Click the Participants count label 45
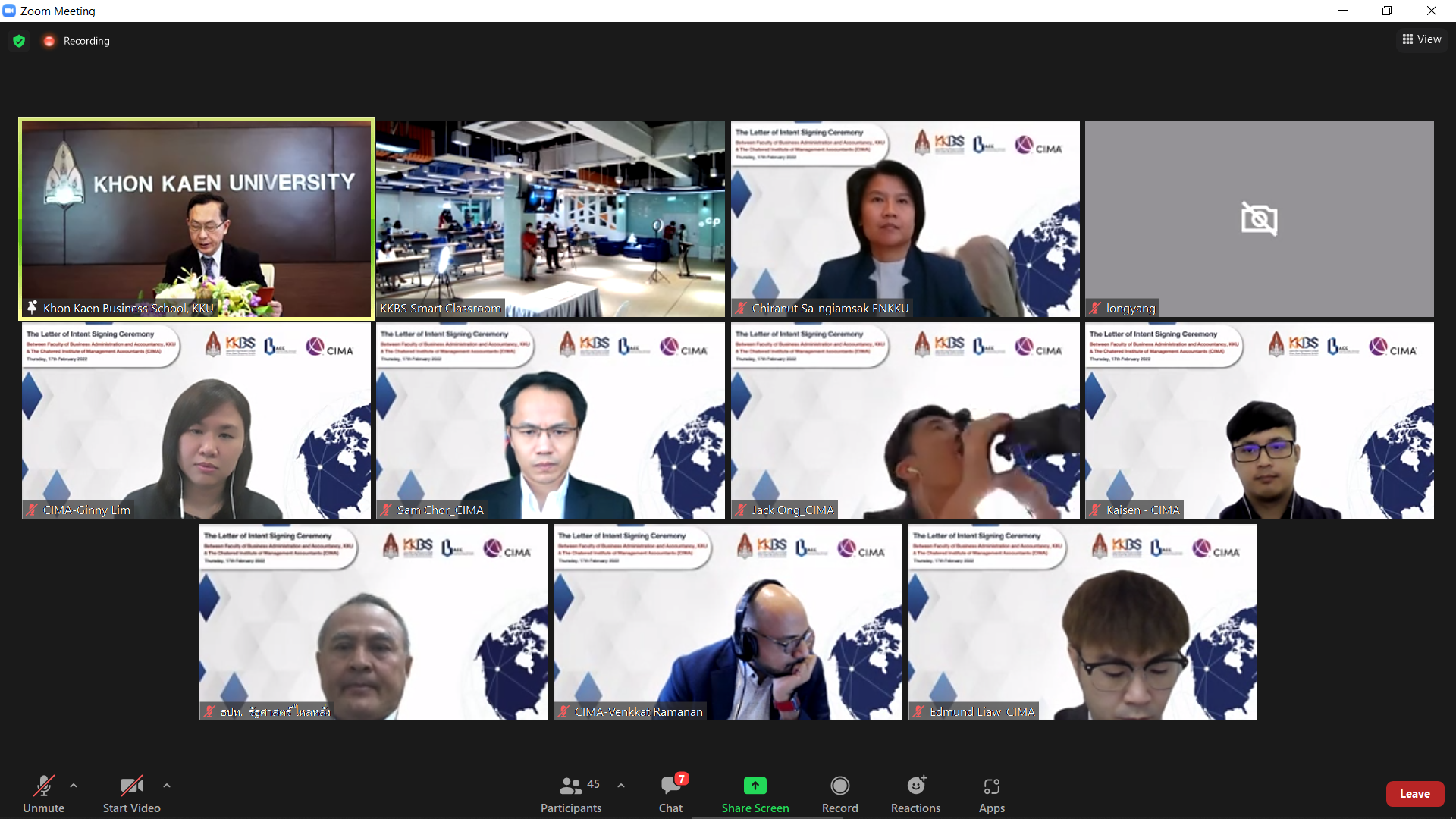Viewport: 1456px width, 819px height. pos(594,784)
